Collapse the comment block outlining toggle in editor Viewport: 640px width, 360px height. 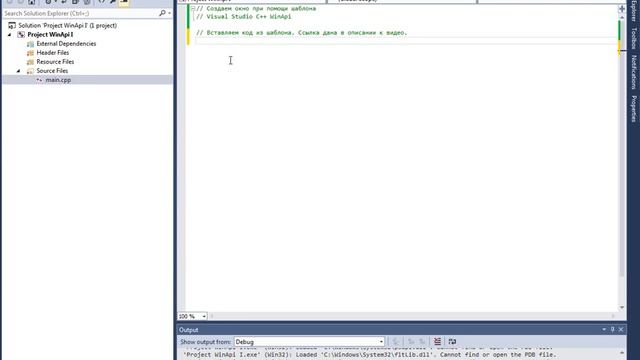[193, 9]
